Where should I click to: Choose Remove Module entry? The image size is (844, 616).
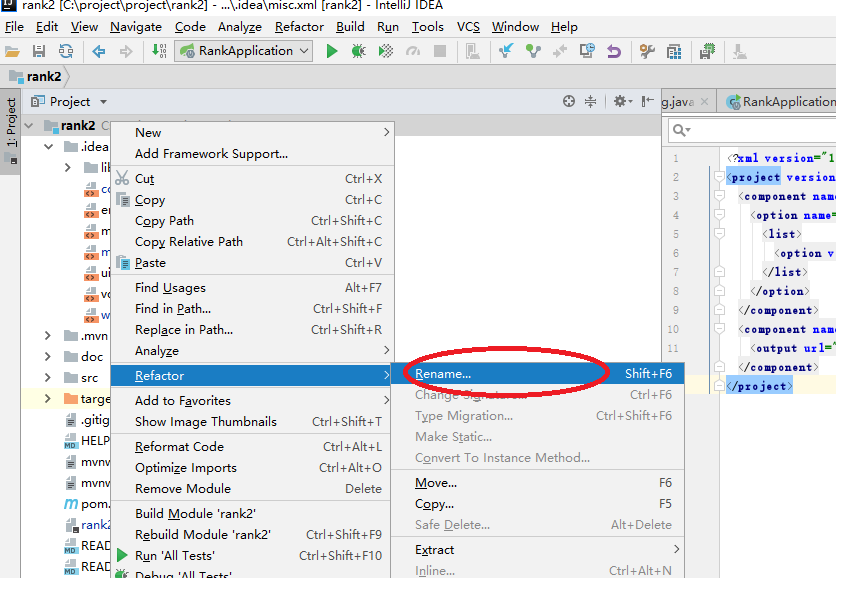point(252,489)
